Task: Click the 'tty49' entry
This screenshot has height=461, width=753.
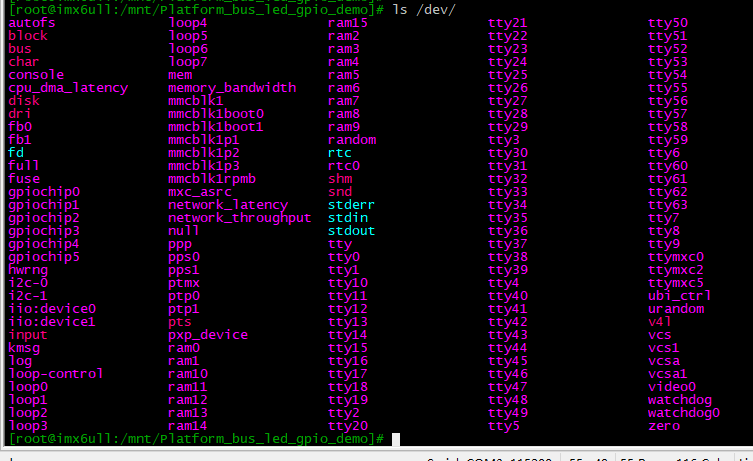Action: click(x=508, y=412)
